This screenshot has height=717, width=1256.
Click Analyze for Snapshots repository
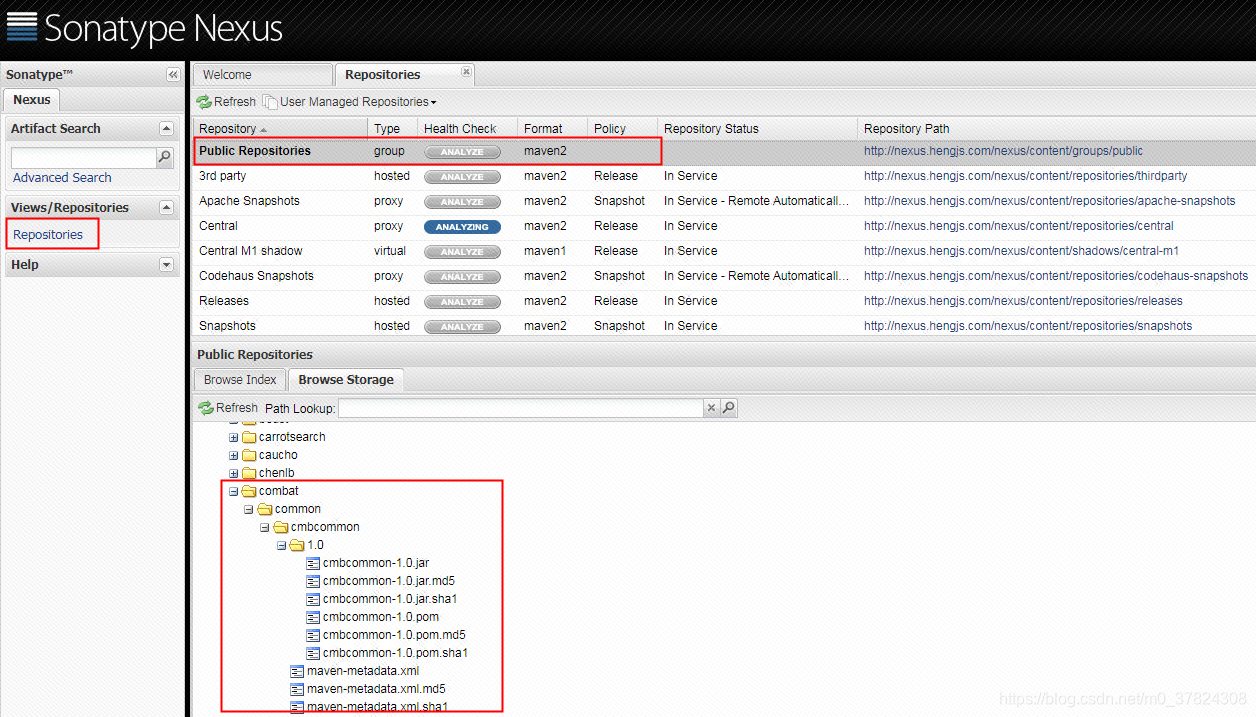(462, 327)
